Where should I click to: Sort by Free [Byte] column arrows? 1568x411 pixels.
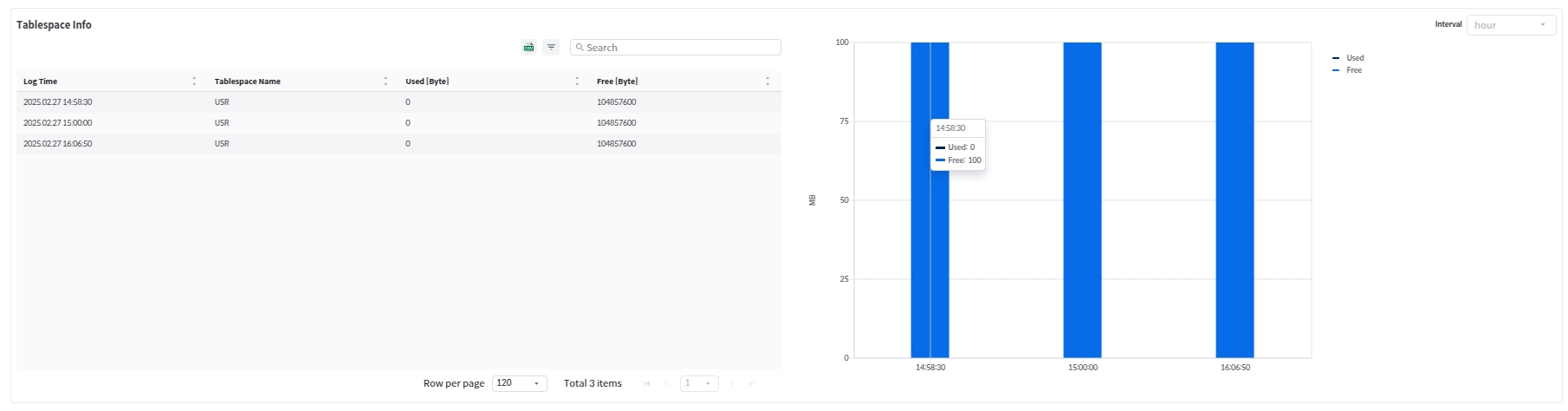point(768,82)
